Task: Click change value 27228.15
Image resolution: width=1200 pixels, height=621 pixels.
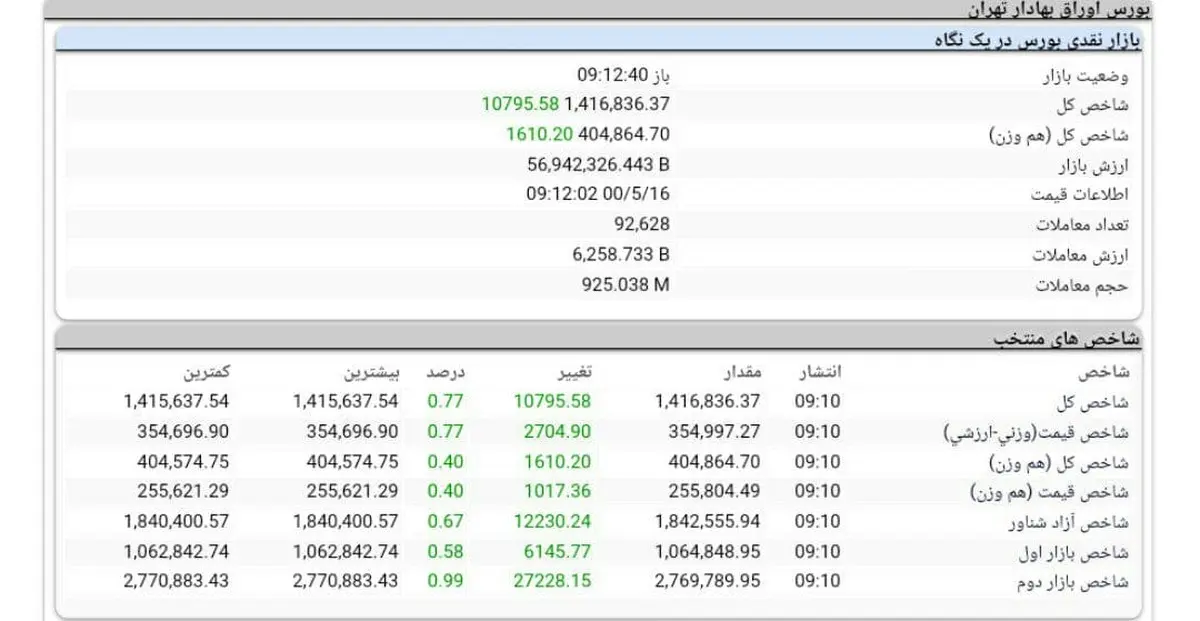Action: click(552, 581)
